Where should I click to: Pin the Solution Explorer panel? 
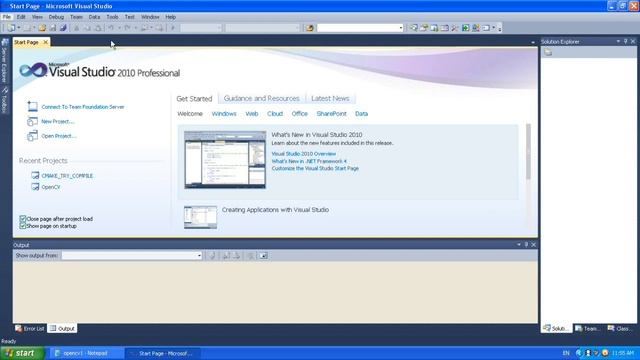click(625, 41)
